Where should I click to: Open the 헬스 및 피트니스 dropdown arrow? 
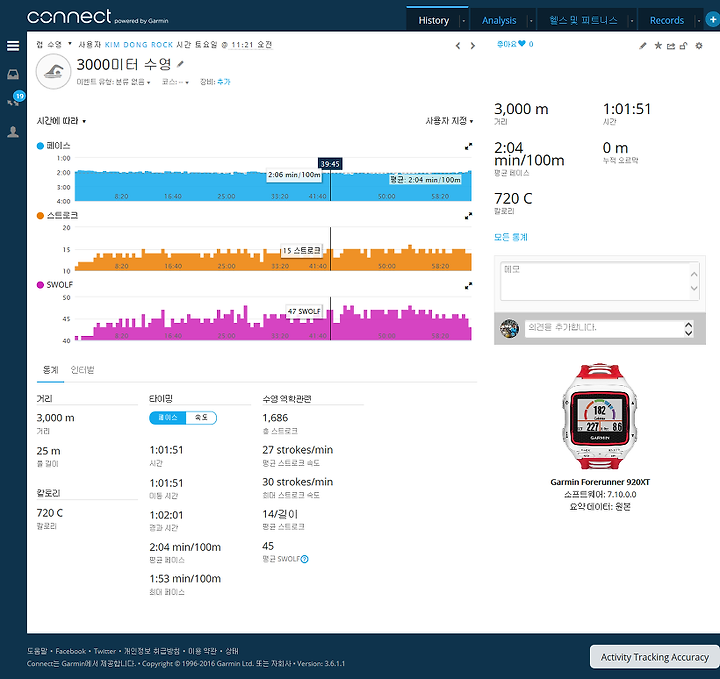point(632,21)
